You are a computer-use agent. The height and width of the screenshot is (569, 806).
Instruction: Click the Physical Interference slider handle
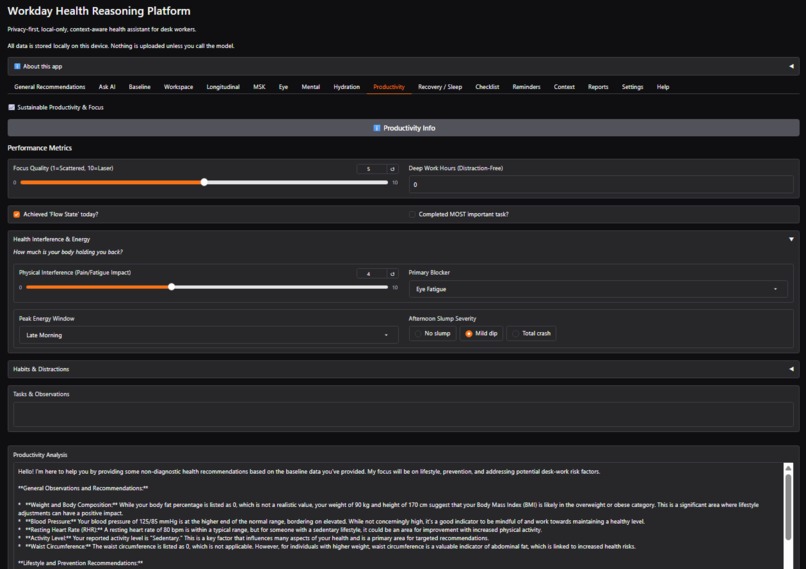click(171, 287)
